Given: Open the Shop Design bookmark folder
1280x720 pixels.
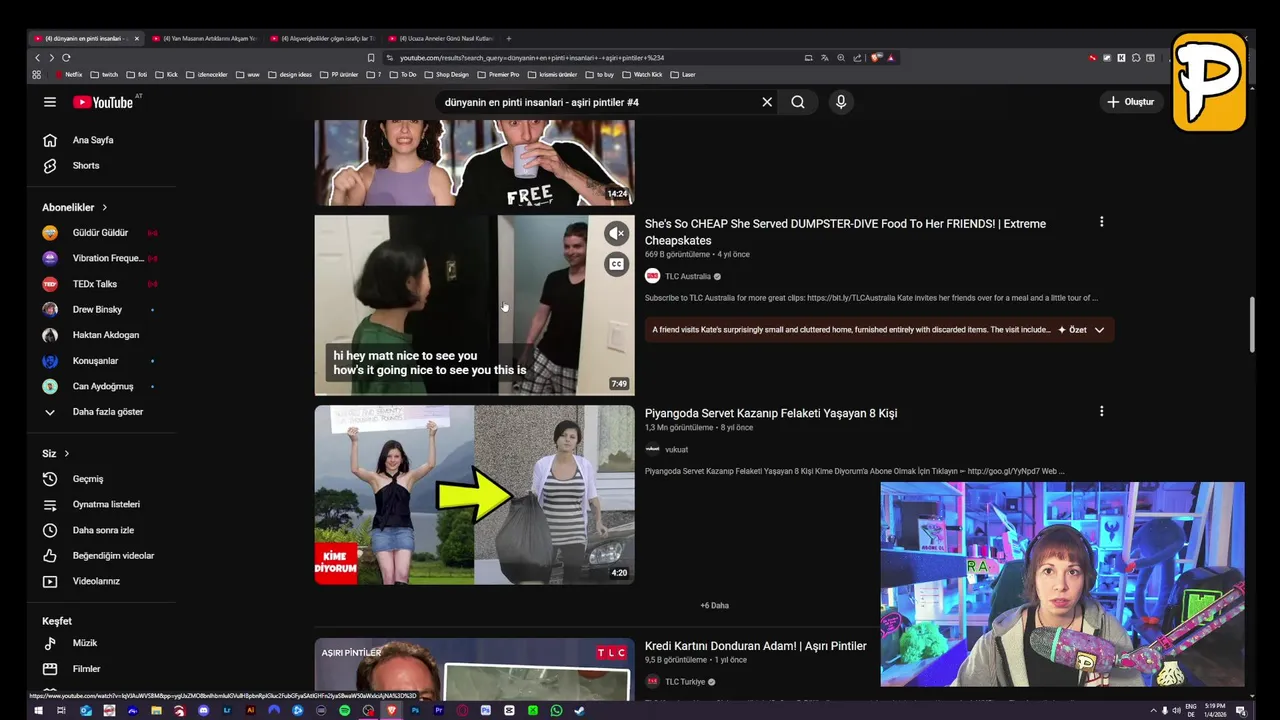Looking at the screenshot, I should tap(447, 75).
